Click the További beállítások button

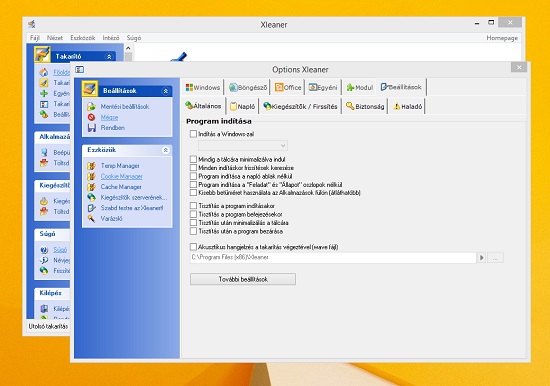pyautogui.click(x=243, y=279)
